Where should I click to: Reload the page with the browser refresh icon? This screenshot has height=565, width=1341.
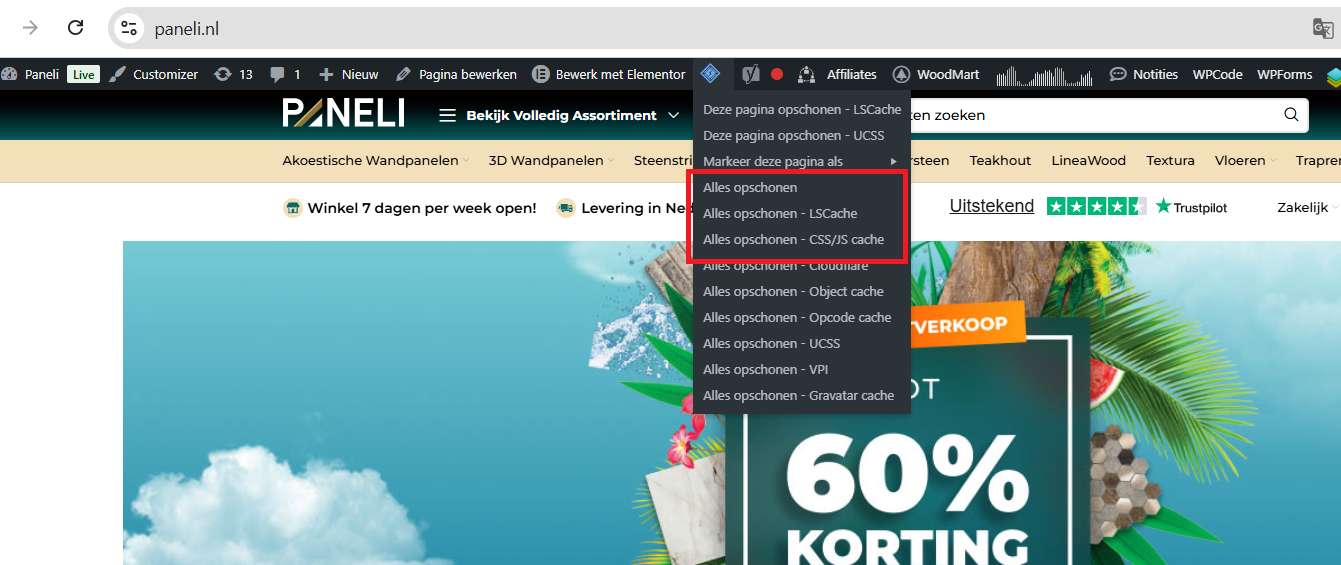tap(75, 28)
